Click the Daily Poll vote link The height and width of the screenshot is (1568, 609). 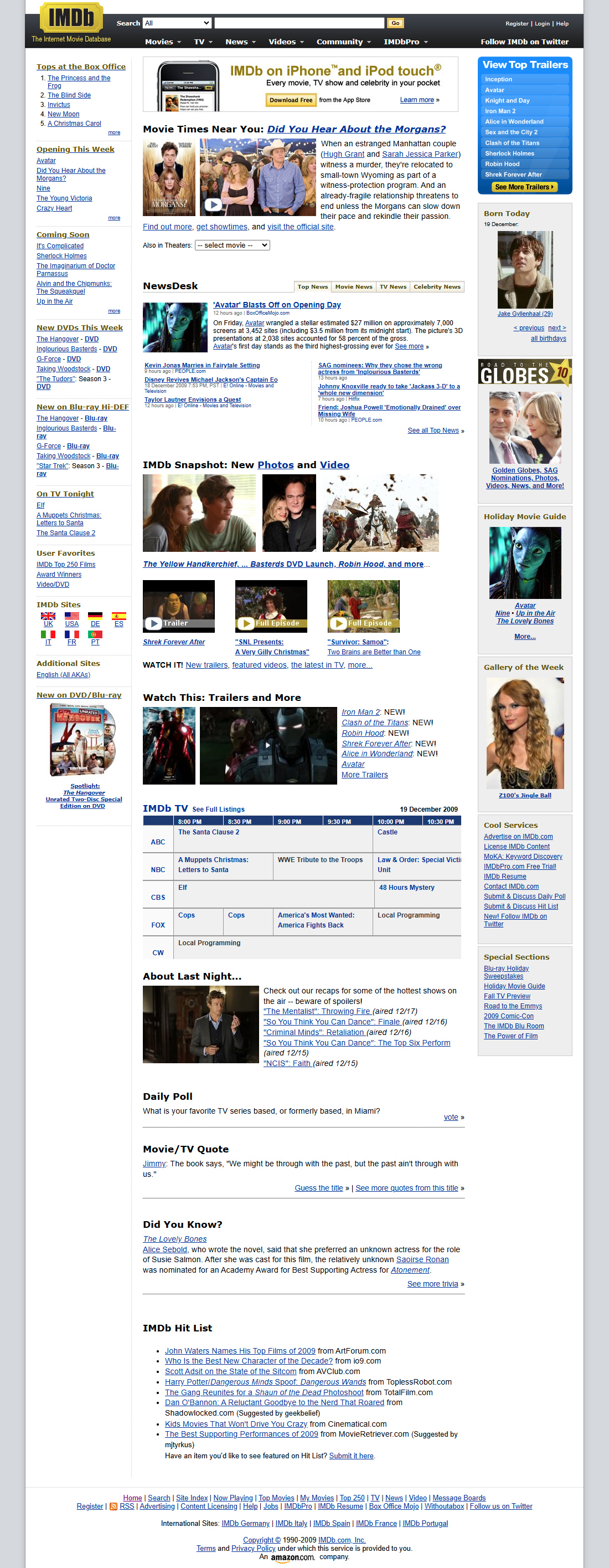coord(451,1117)
